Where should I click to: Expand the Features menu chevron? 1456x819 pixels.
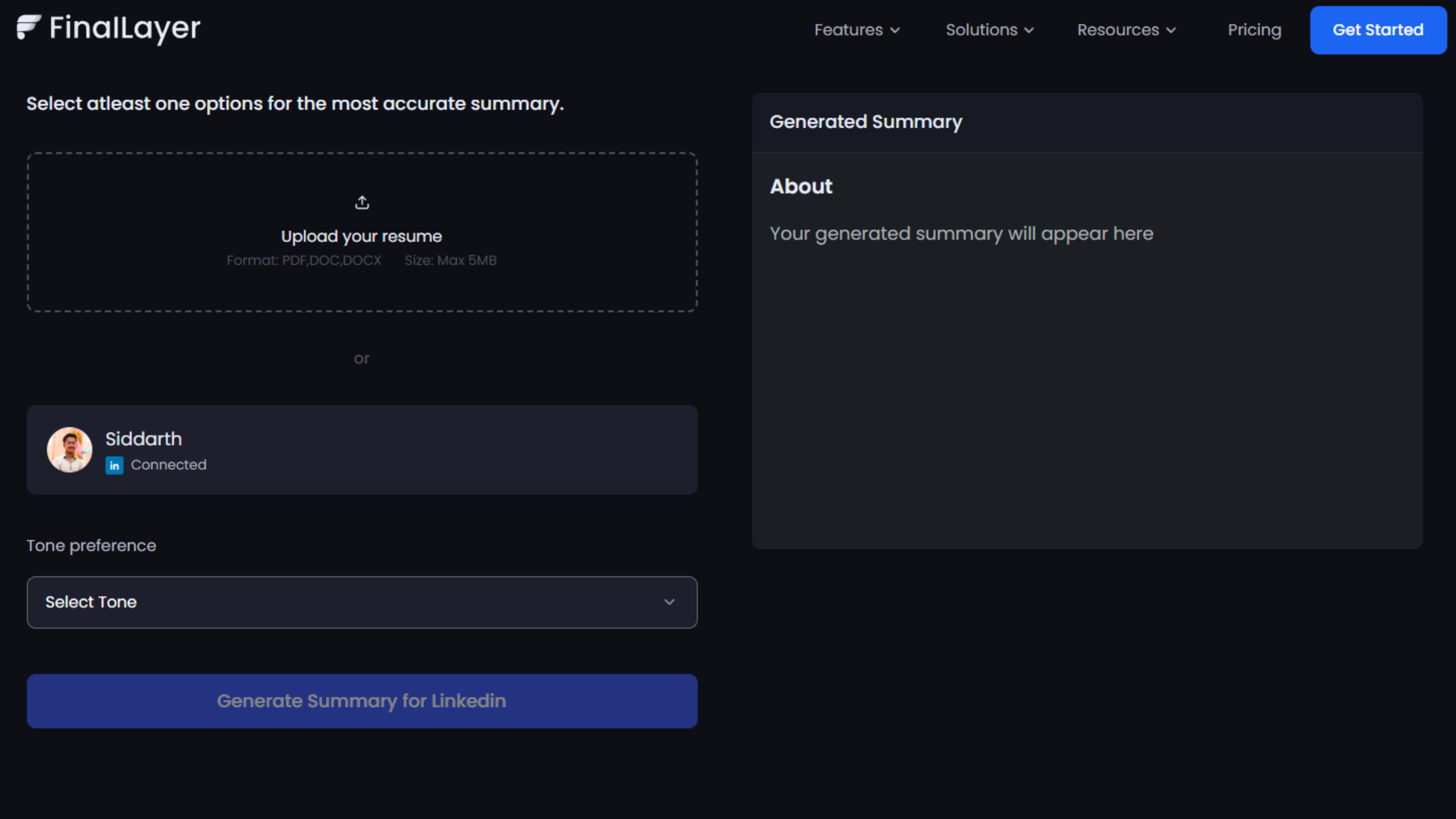click(895, 31)
